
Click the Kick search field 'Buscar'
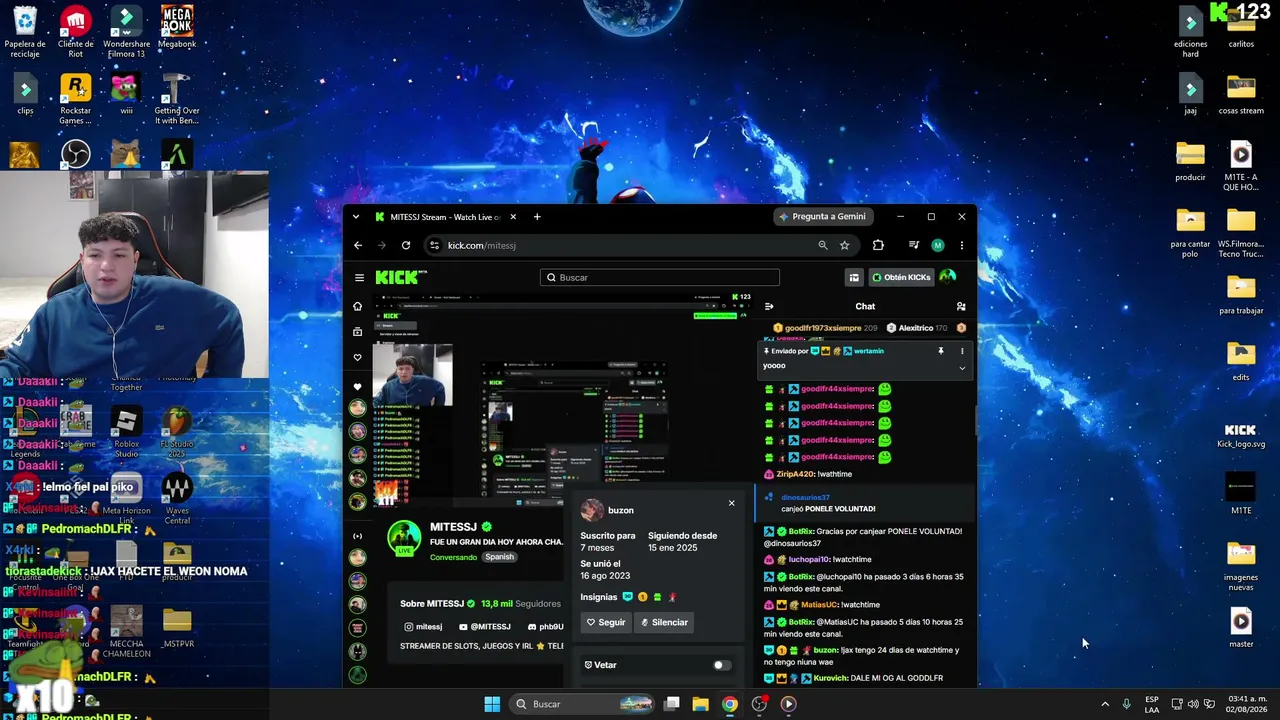coord(660,277)
